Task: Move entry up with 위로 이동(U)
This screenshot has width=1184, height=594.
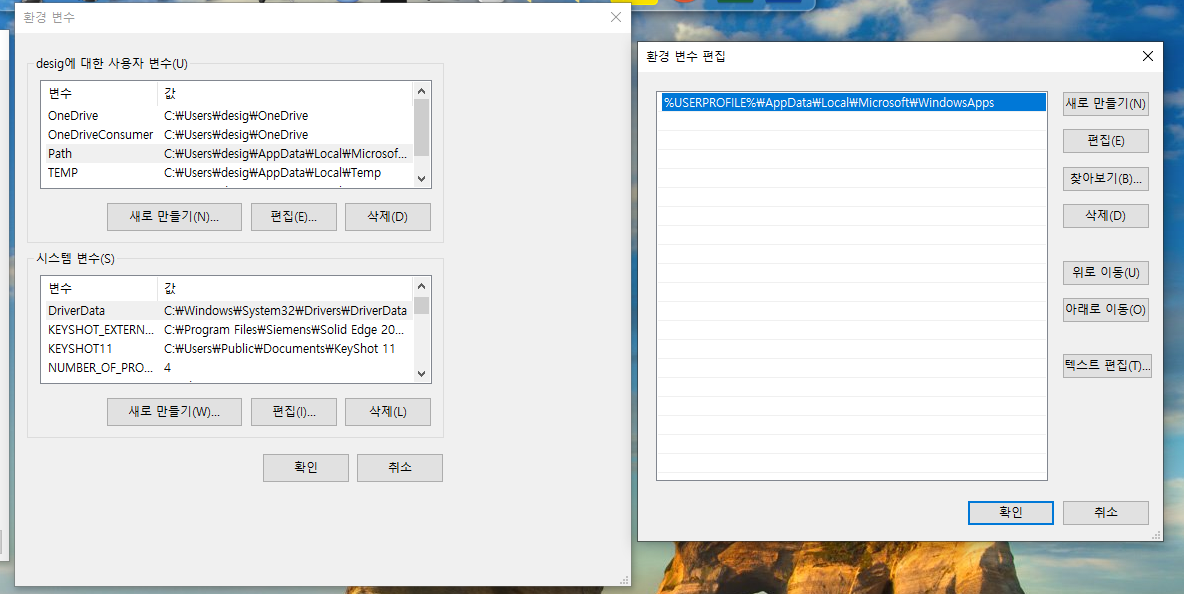Action: tap(1105, 272)
